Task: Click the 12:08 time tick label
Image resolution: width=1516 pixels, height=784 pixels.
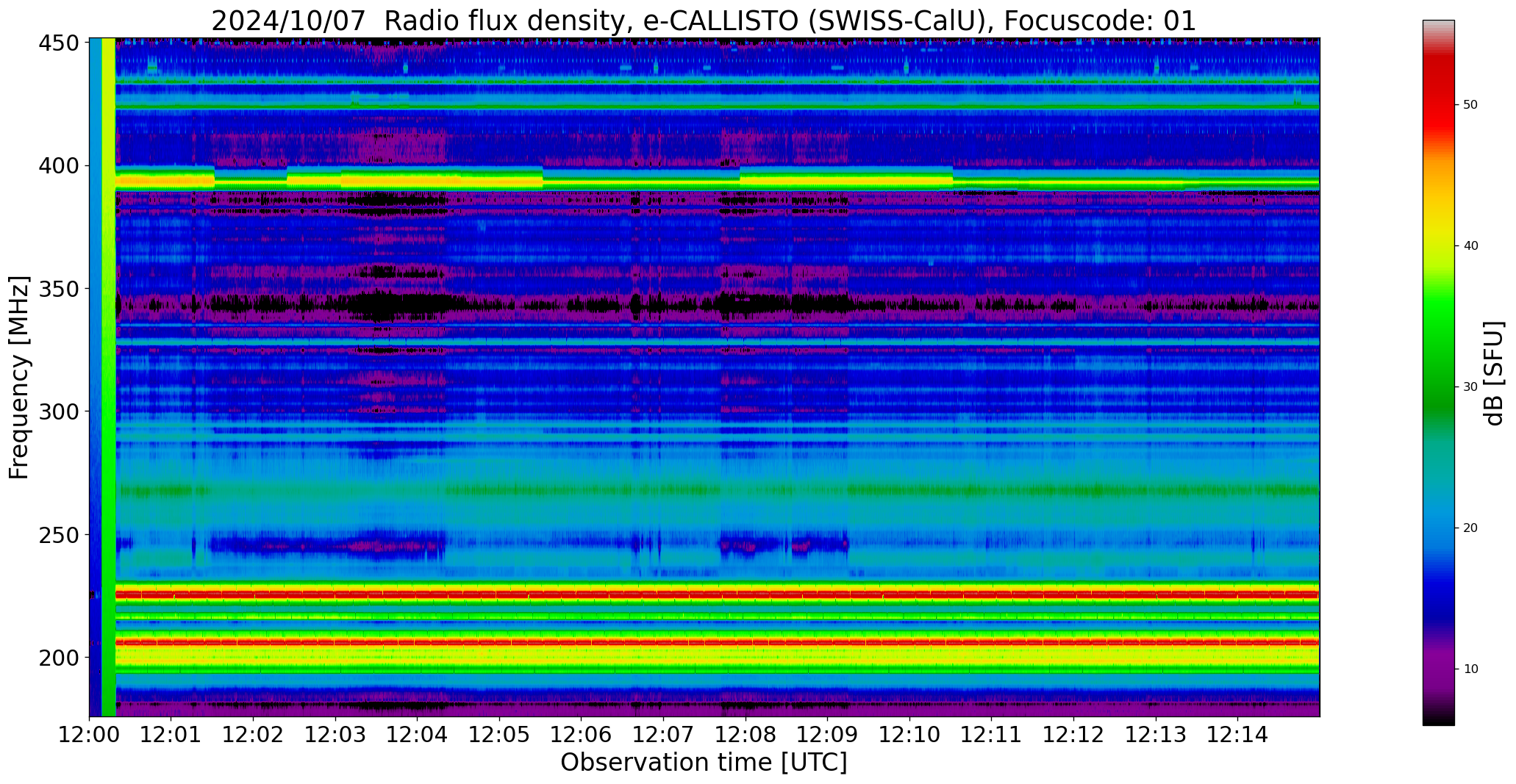Action: click(x=746, y=734)
